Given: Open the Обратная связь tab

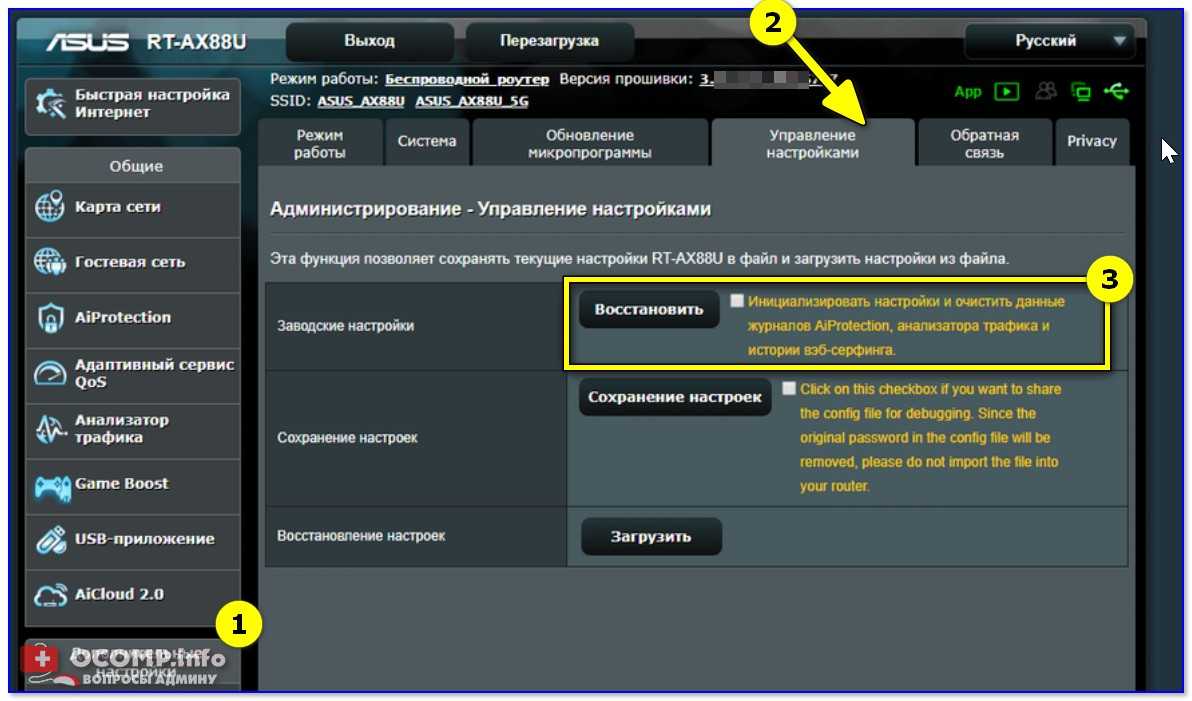Looking at the screenshot, I should pyautogui.click(x=984, y=143).
